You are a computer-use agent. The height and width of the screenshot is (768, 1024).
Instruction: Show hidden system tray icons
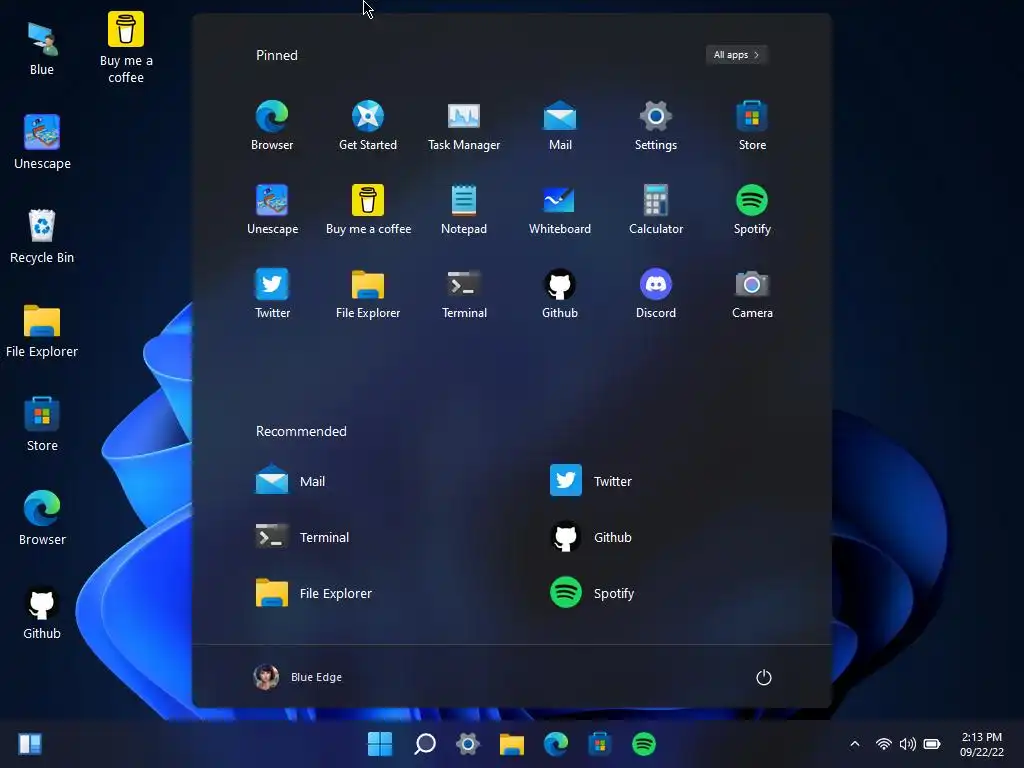point(855,744)
